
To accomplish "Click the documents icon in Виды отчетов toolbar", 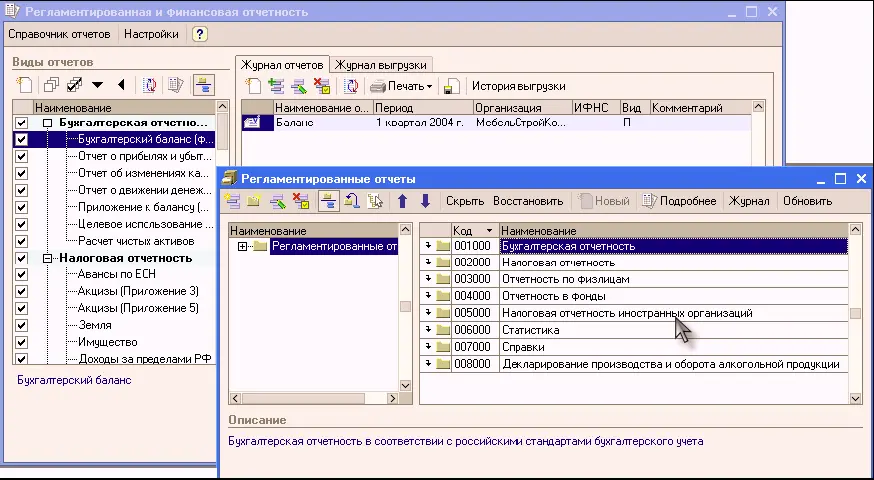I will pyautogui.click(x=176, y=85).
